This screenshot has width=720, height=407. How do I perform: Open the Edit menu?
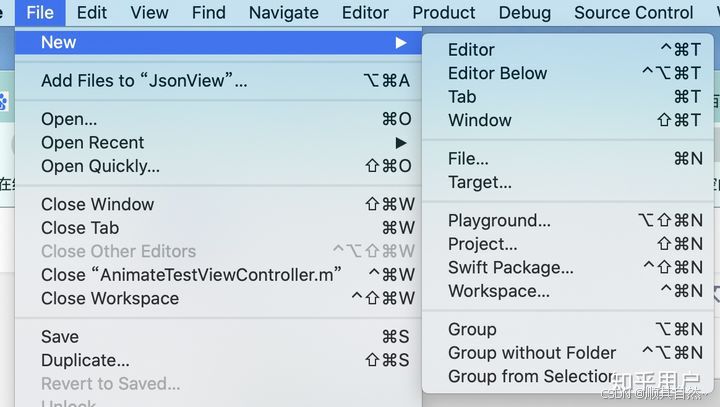92,12
